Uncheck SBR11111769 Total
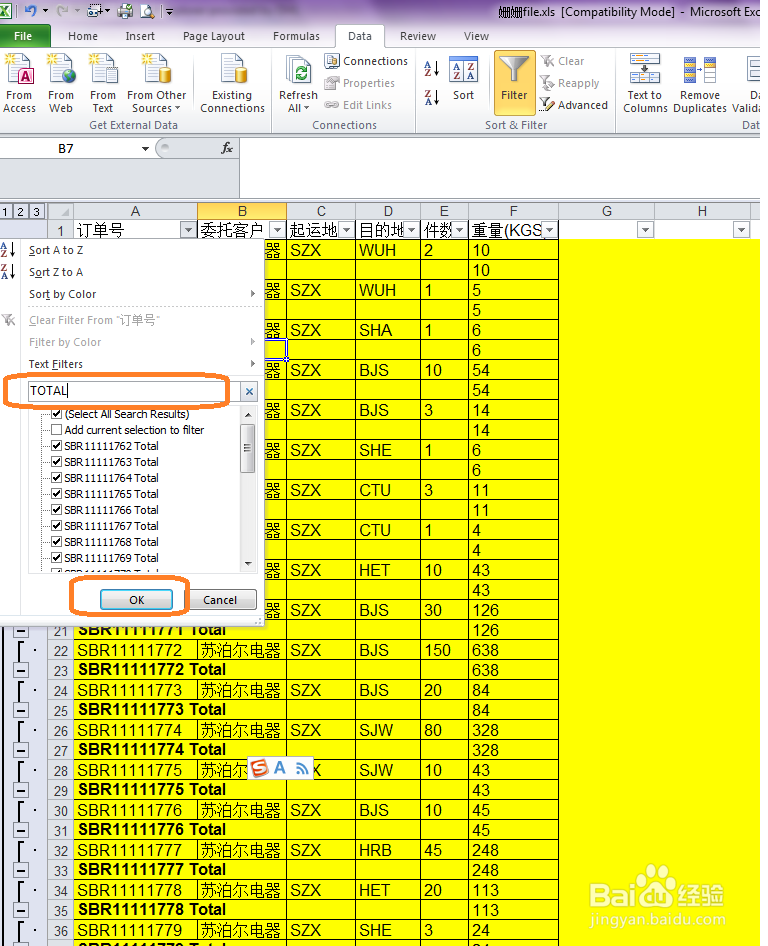This screenshot has height=946, width=768. pyautogui.click(x=57, y=558)
